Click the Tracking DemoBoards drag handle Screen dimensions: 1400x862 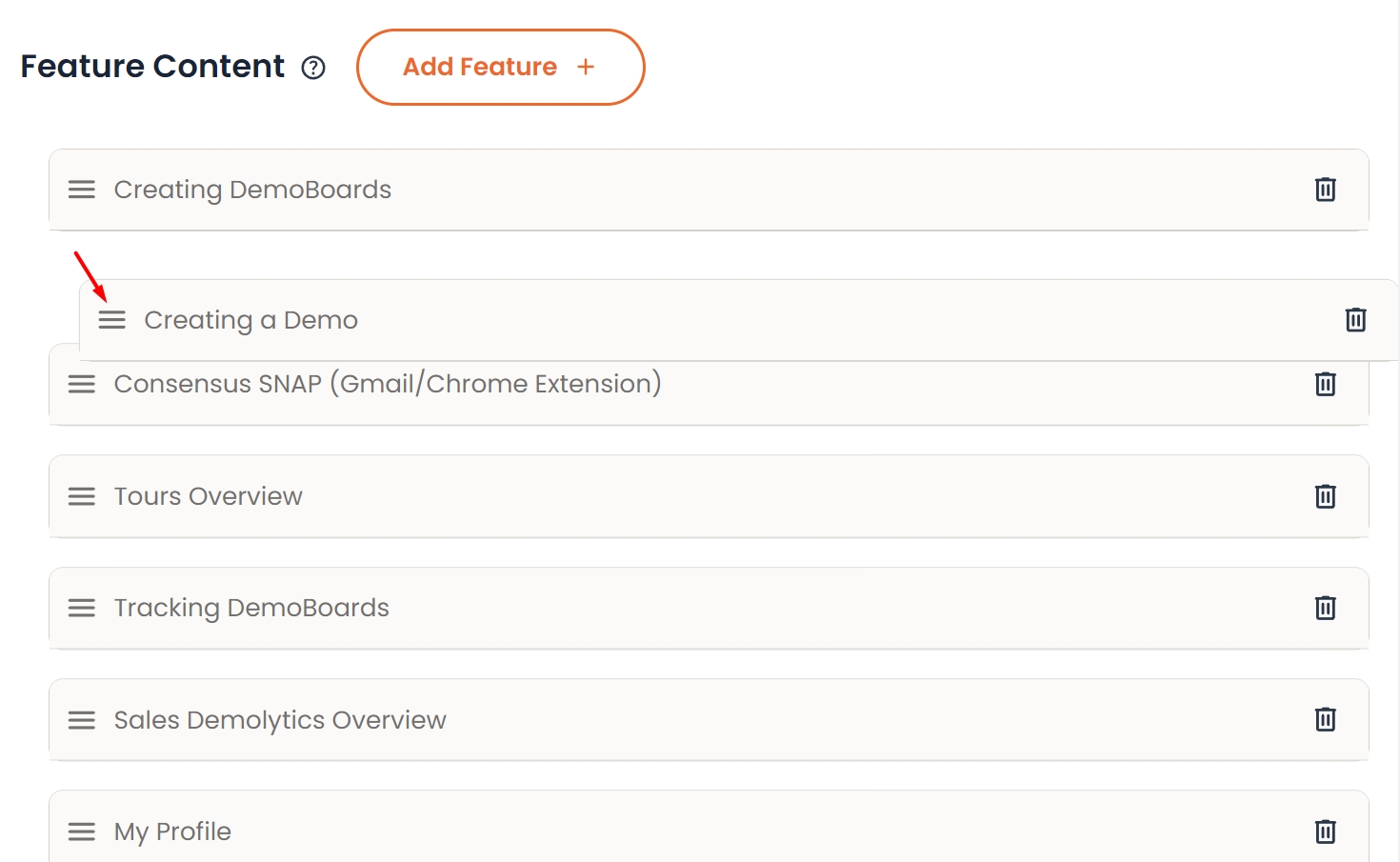click(82, 608)
